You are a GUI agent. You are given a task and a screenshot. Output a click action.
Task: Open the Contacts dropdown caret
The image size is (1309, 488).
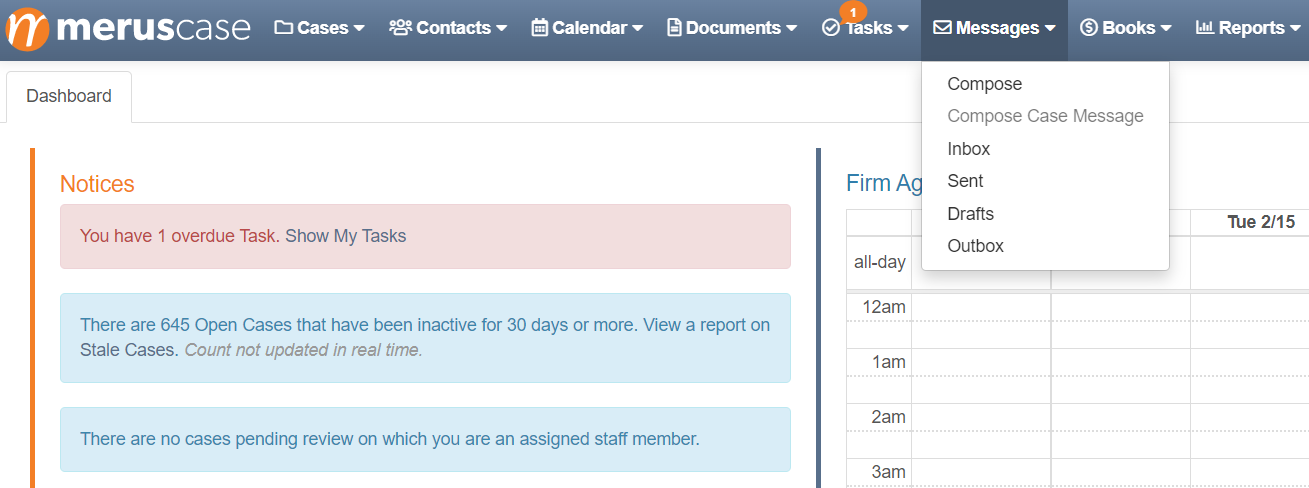click(x=502, y=29)
